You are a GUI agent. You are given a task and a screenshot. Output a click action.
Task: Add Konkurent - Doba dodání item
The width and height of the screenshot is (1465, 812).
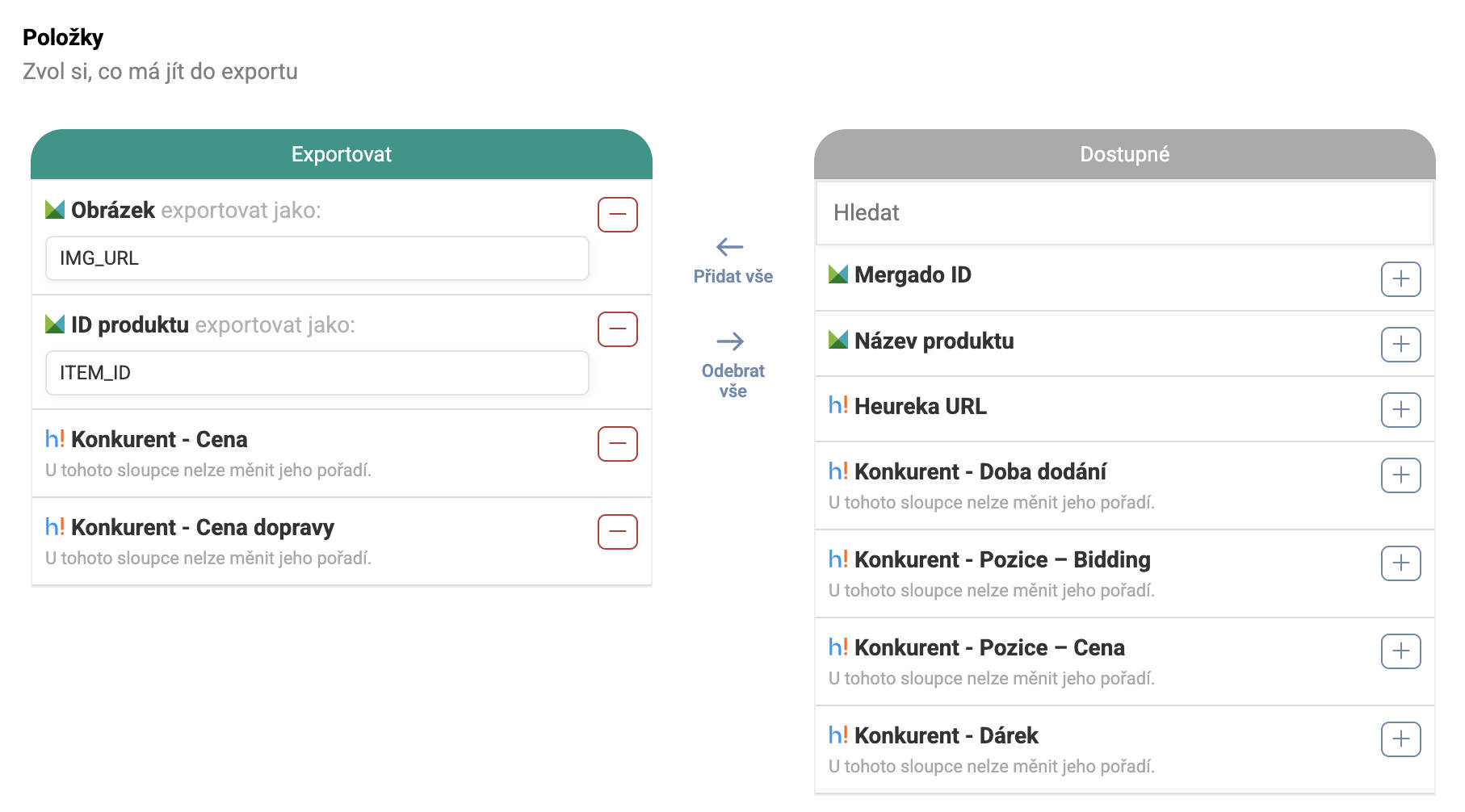[1400, 475]
